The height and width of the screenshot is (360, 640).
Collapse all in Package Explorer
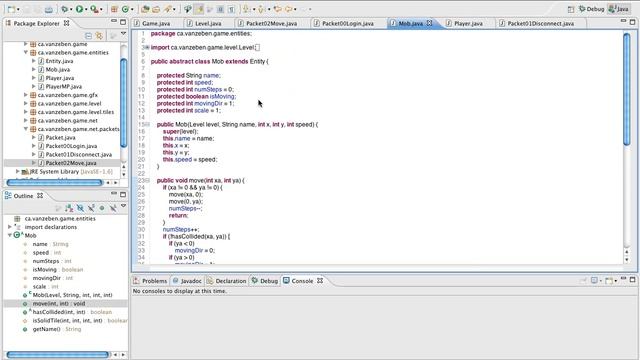pyautogui.click(x=88, y=36)
